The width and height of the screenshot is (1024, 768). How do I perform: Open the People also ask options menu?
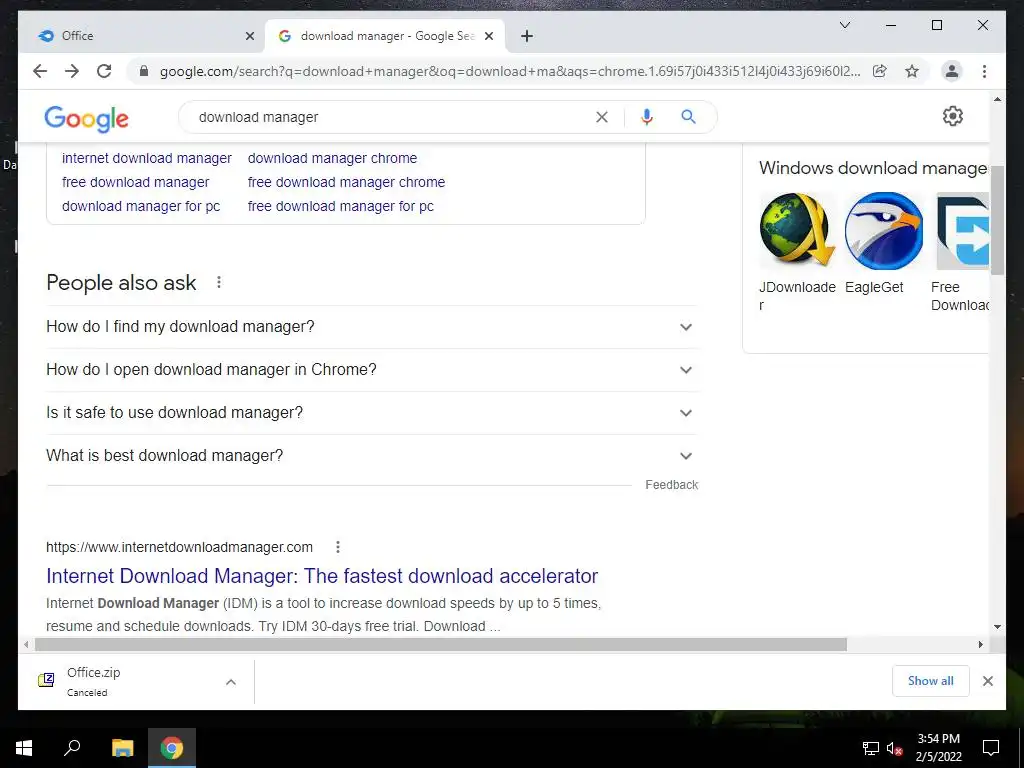coord(219,282)
